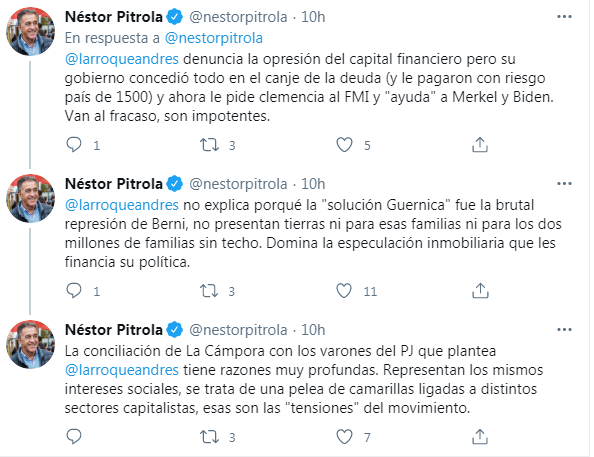Open @larroqueandres mention in La Cámpora tweet
Screen dimensions: 594x457
122,370
